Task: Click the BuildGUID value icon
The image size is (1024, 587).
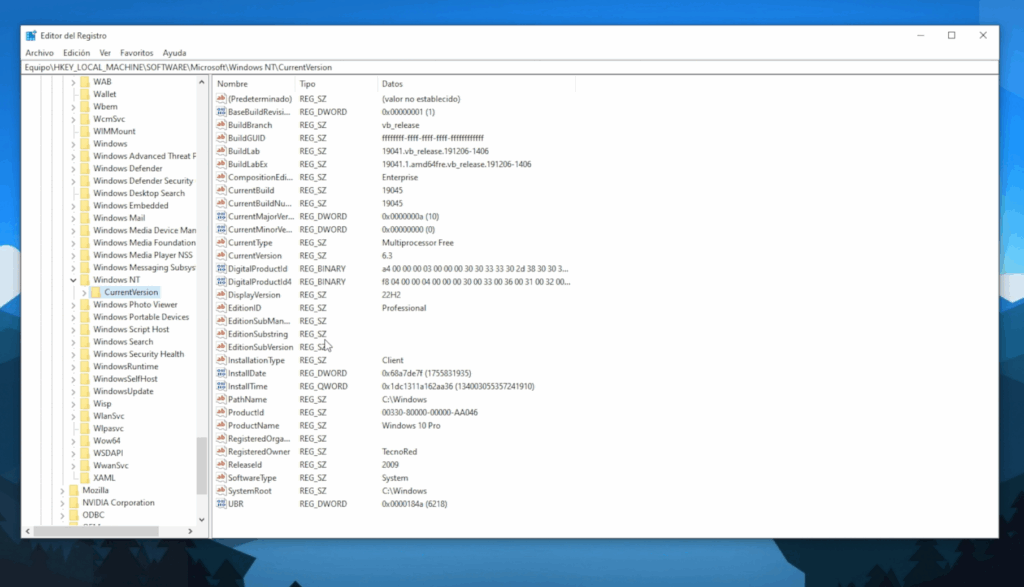Action: pyautogui.click(x=221, y=138)
